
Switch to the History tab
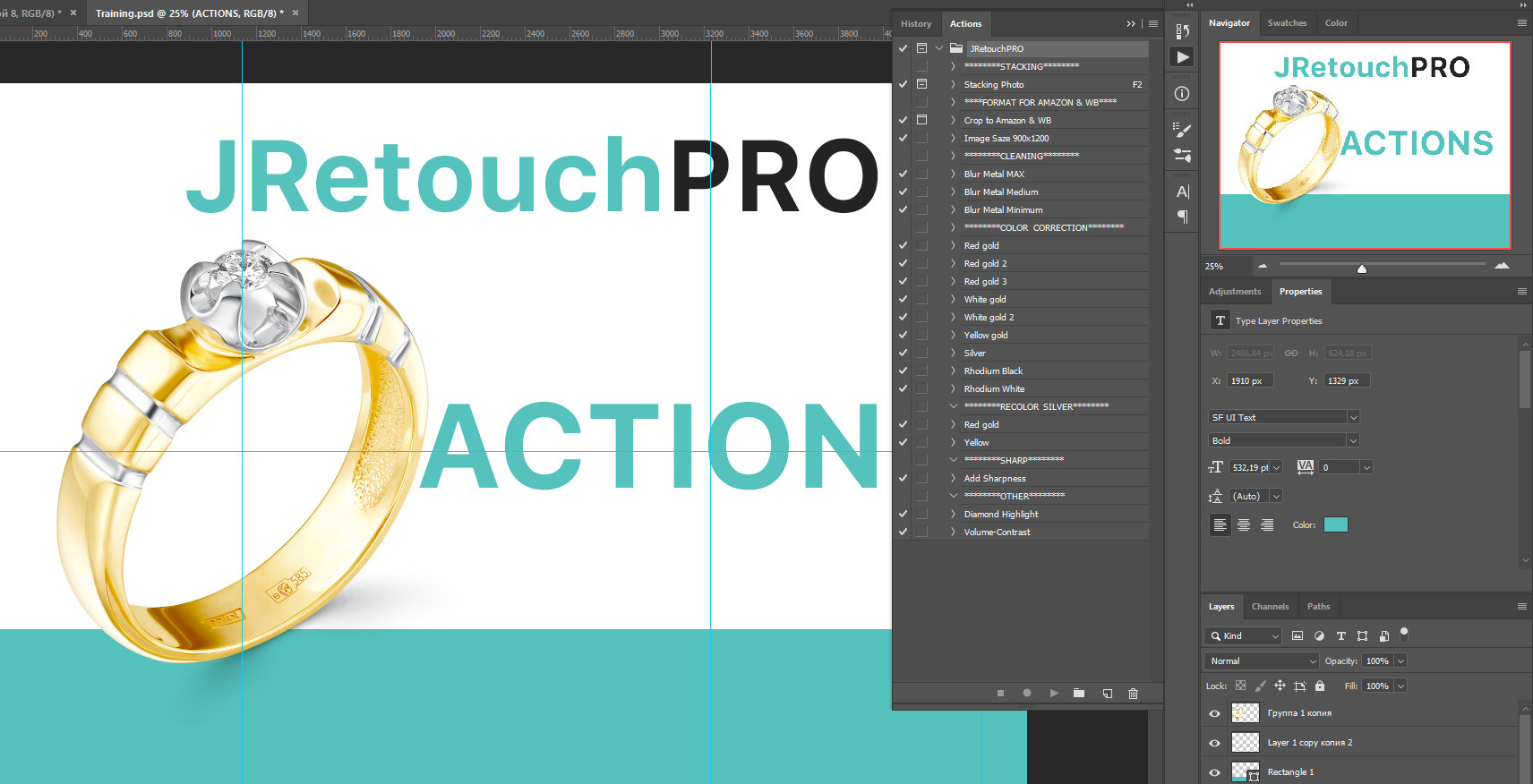click(x=915, y=24)
